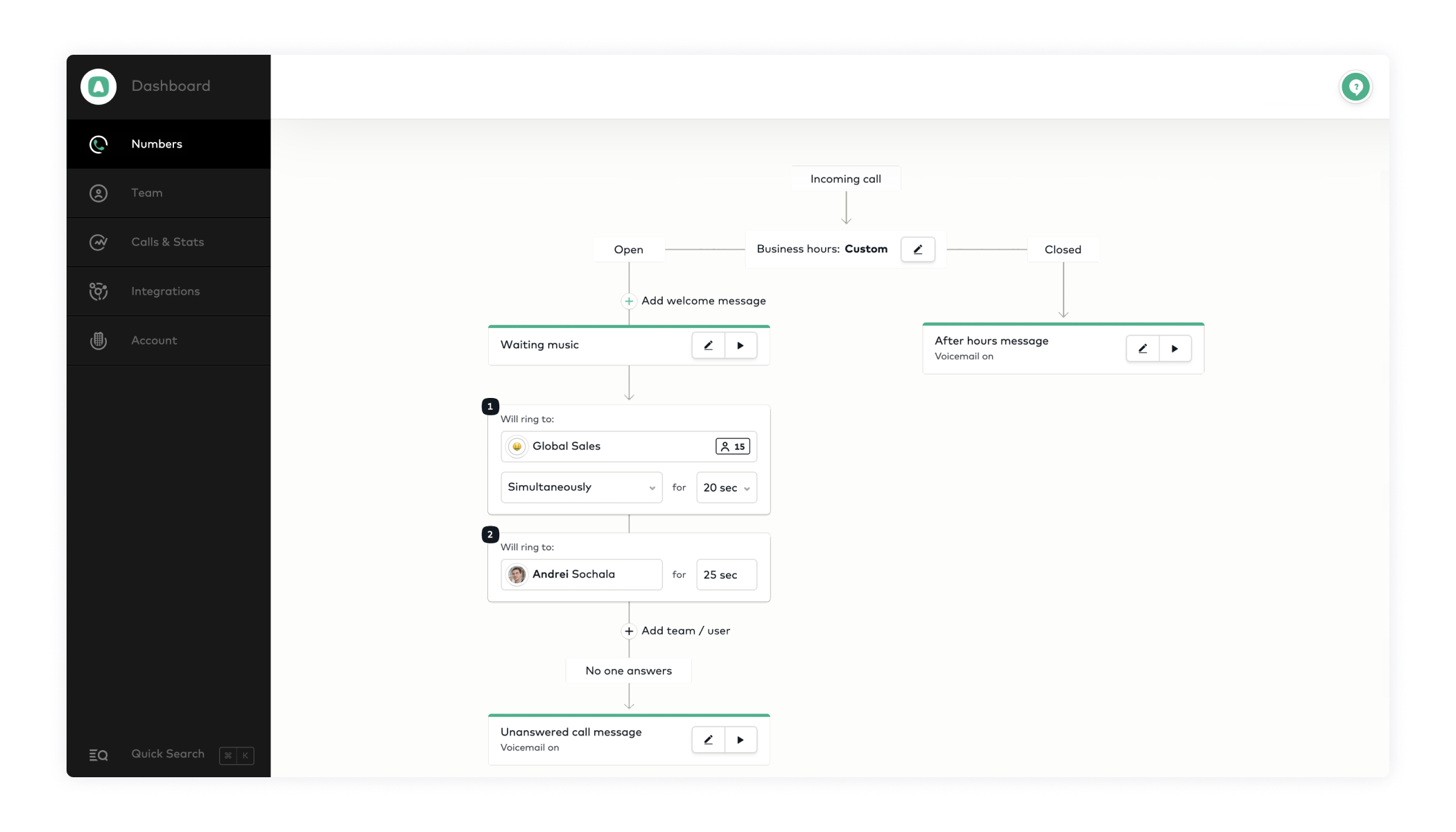The height and width of the screenshot is (832, 1456).
Task: Click the Calls & Stats menu item
Action: [167, 242]
